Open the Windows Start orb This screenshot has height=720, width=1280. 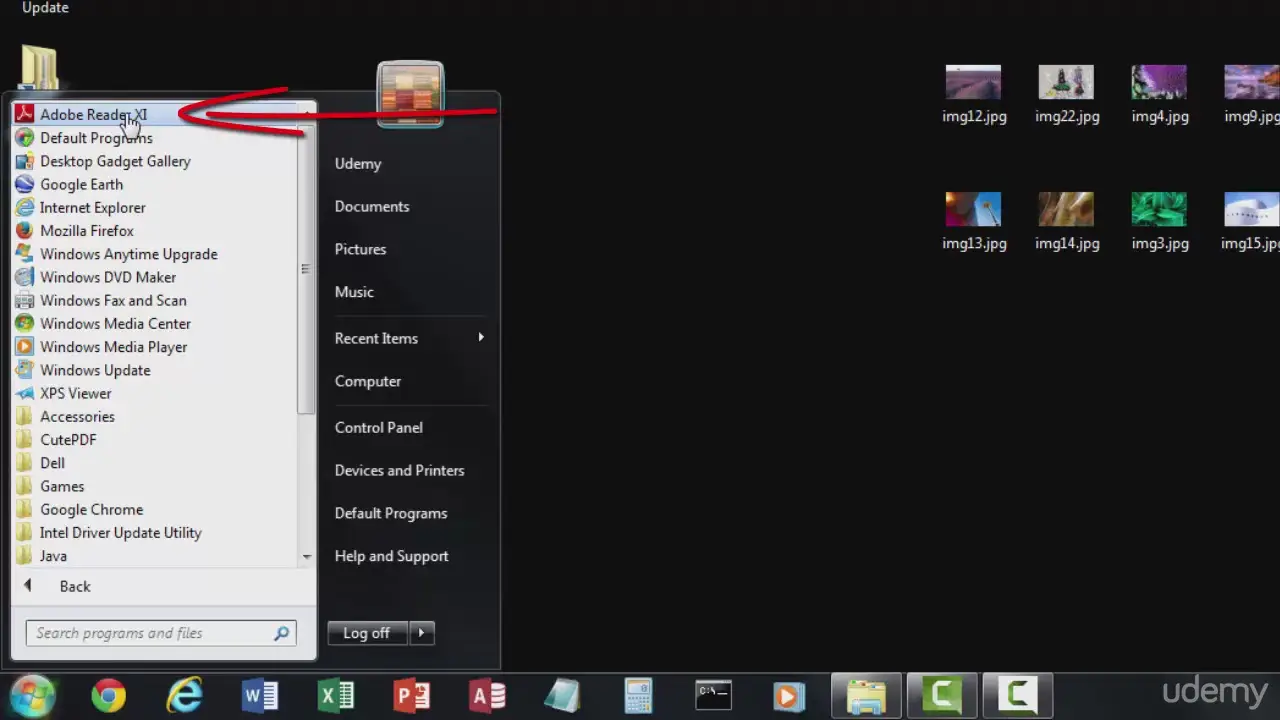[x=33, y=694]
